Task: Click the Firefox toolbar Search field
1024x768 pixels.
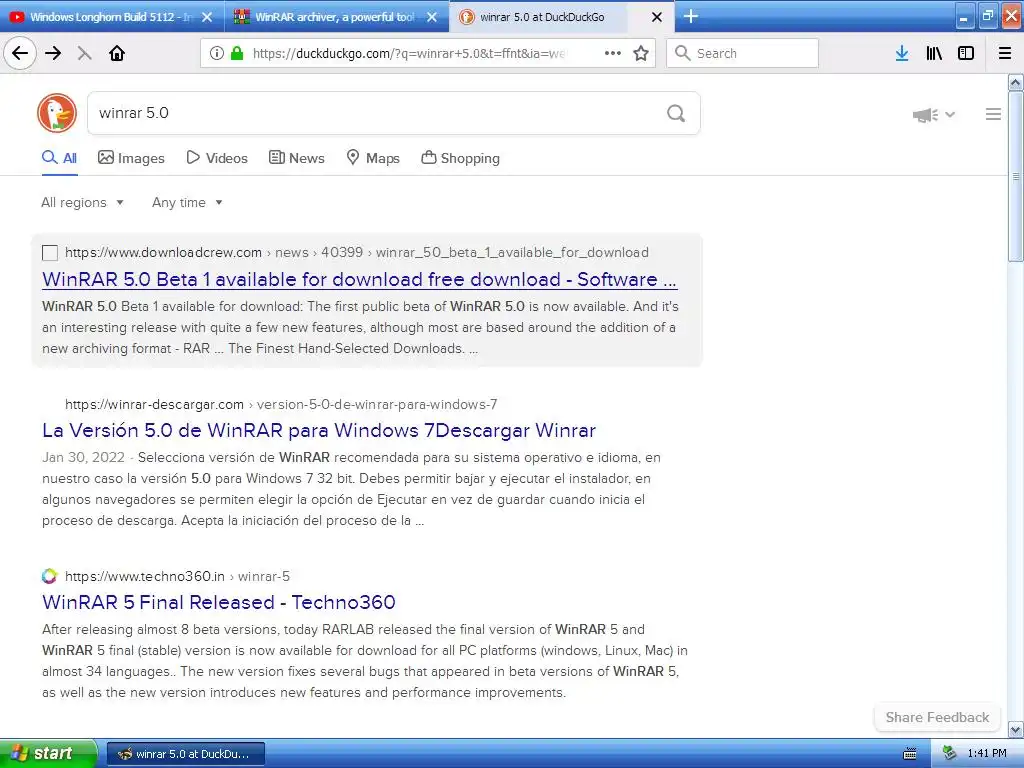Action: click(x=743, y=54)
